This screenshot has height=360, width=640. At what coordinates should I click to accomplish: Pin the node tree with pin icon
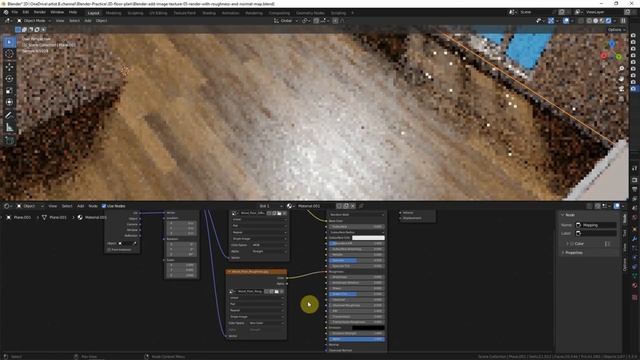click(x=362, y=206)
